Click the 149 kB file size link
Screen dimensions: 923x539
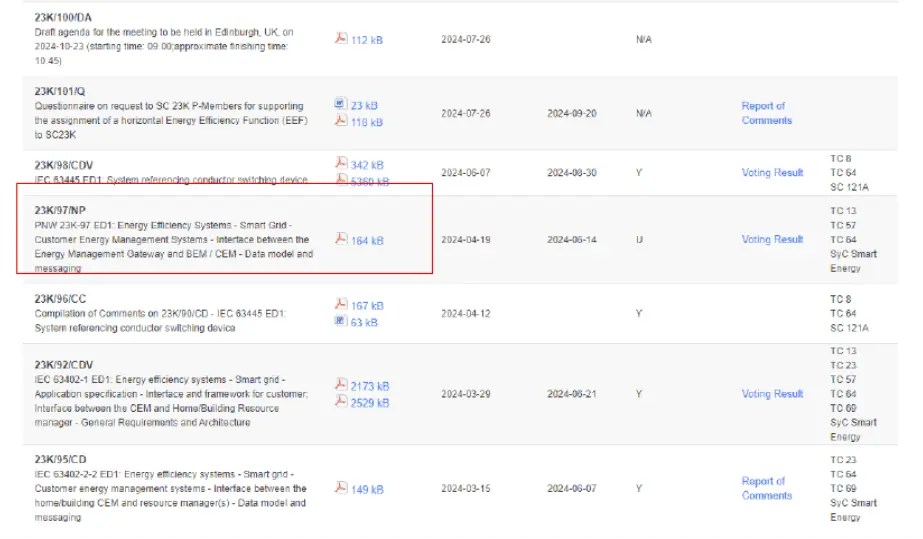pos(367,490)
